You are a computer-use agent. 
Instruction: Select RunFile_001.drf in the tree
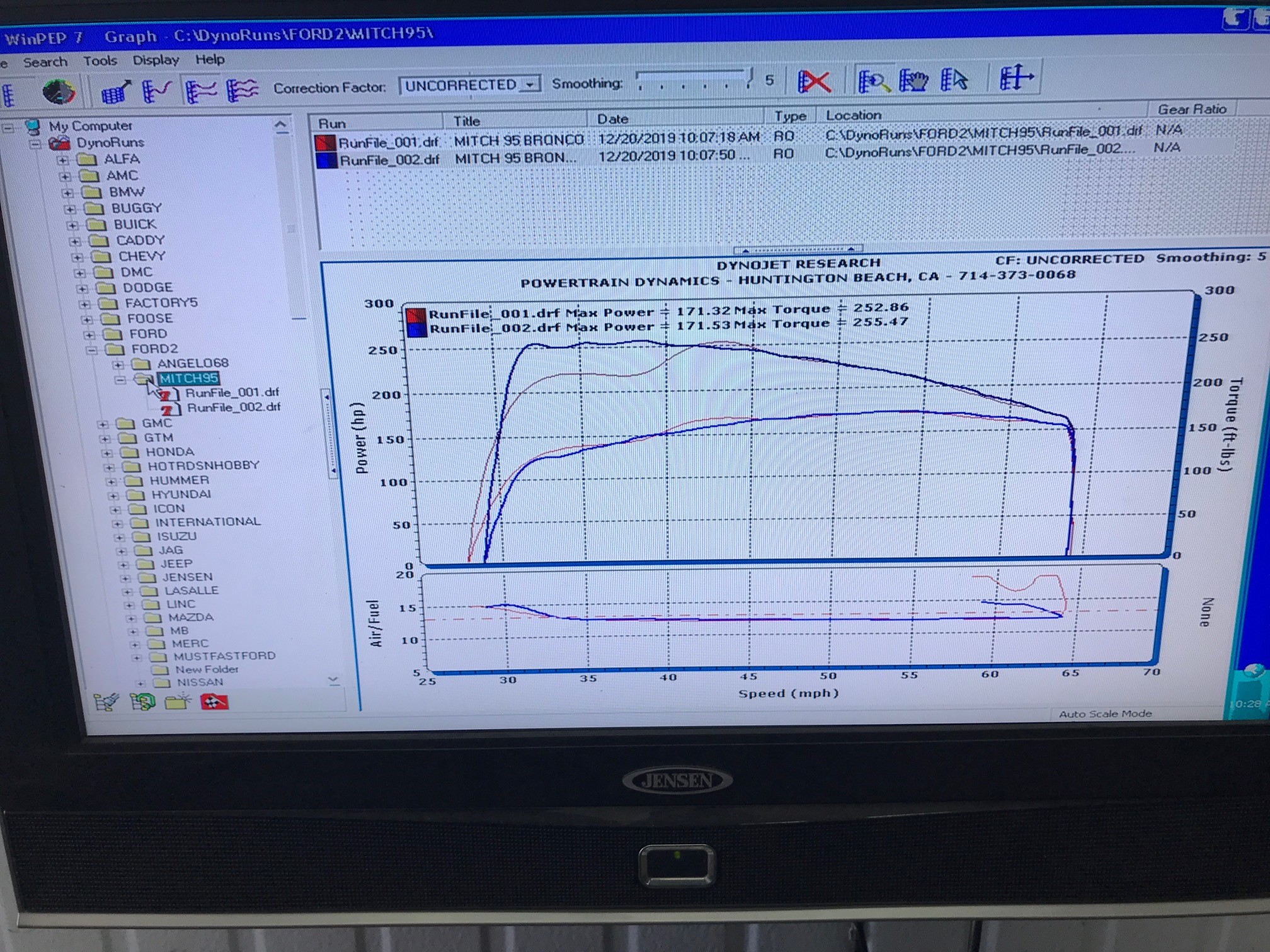(x=232, y=393)
